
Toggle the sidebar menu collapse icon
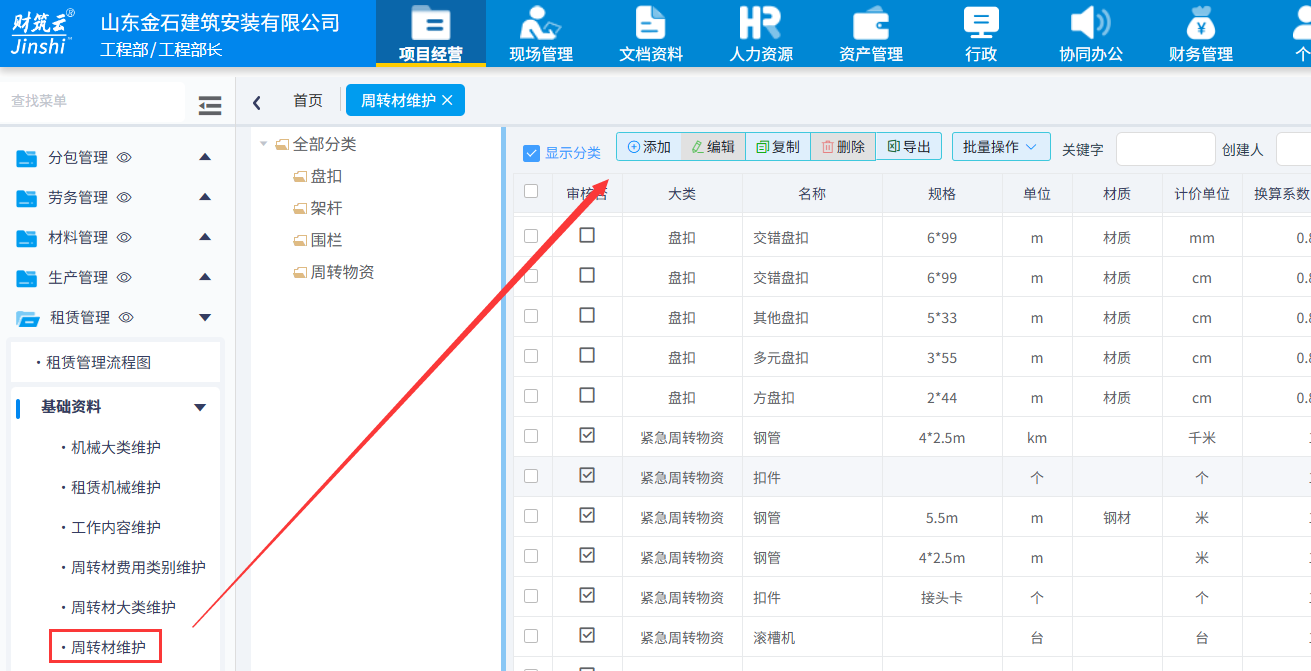coord(210,105)
